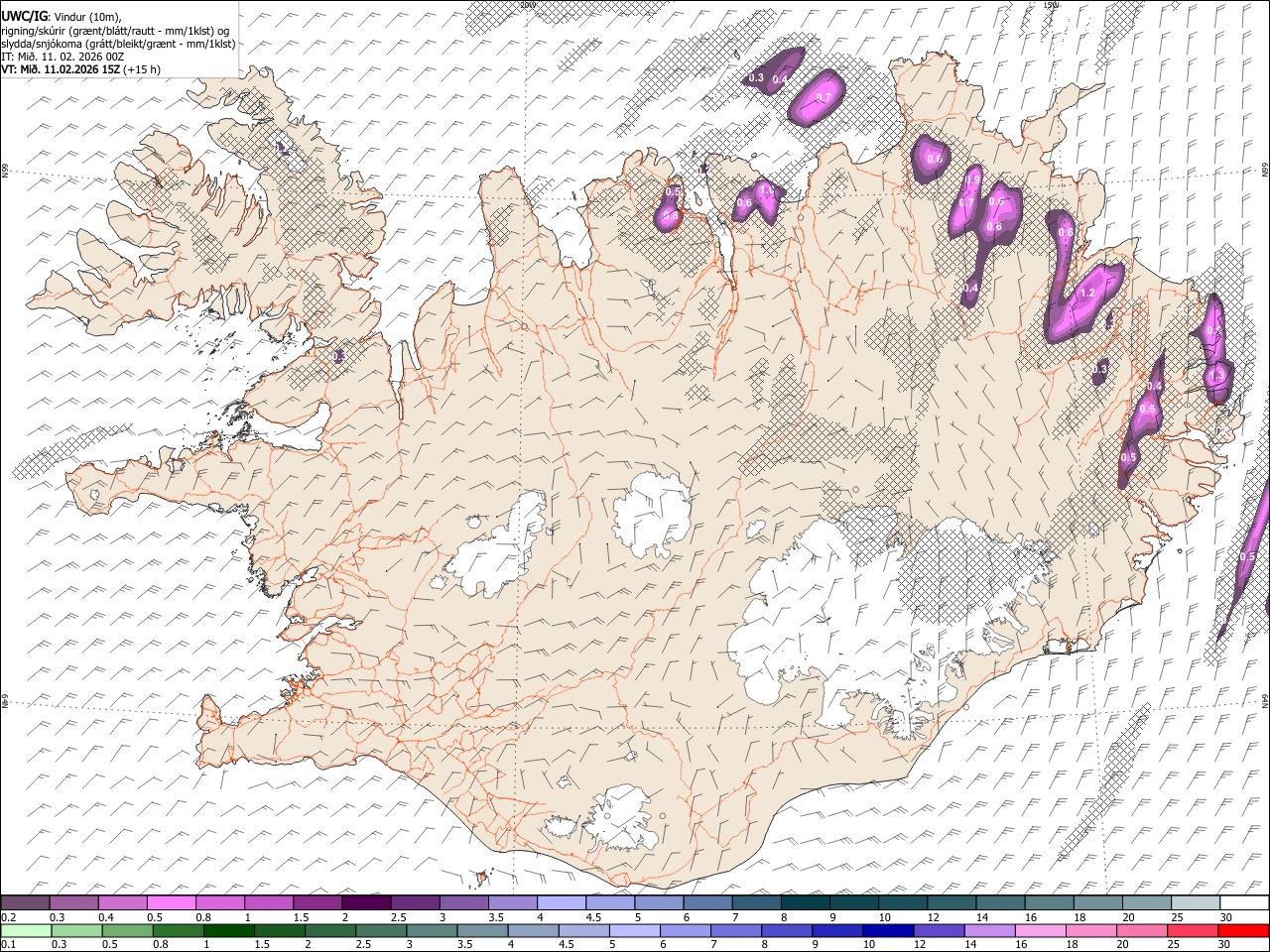Click the 'UWC/IG: Vindur (10m),' title line
Image resolution: width=1270 pixels, height=952 pixels.
coord(62,17)
